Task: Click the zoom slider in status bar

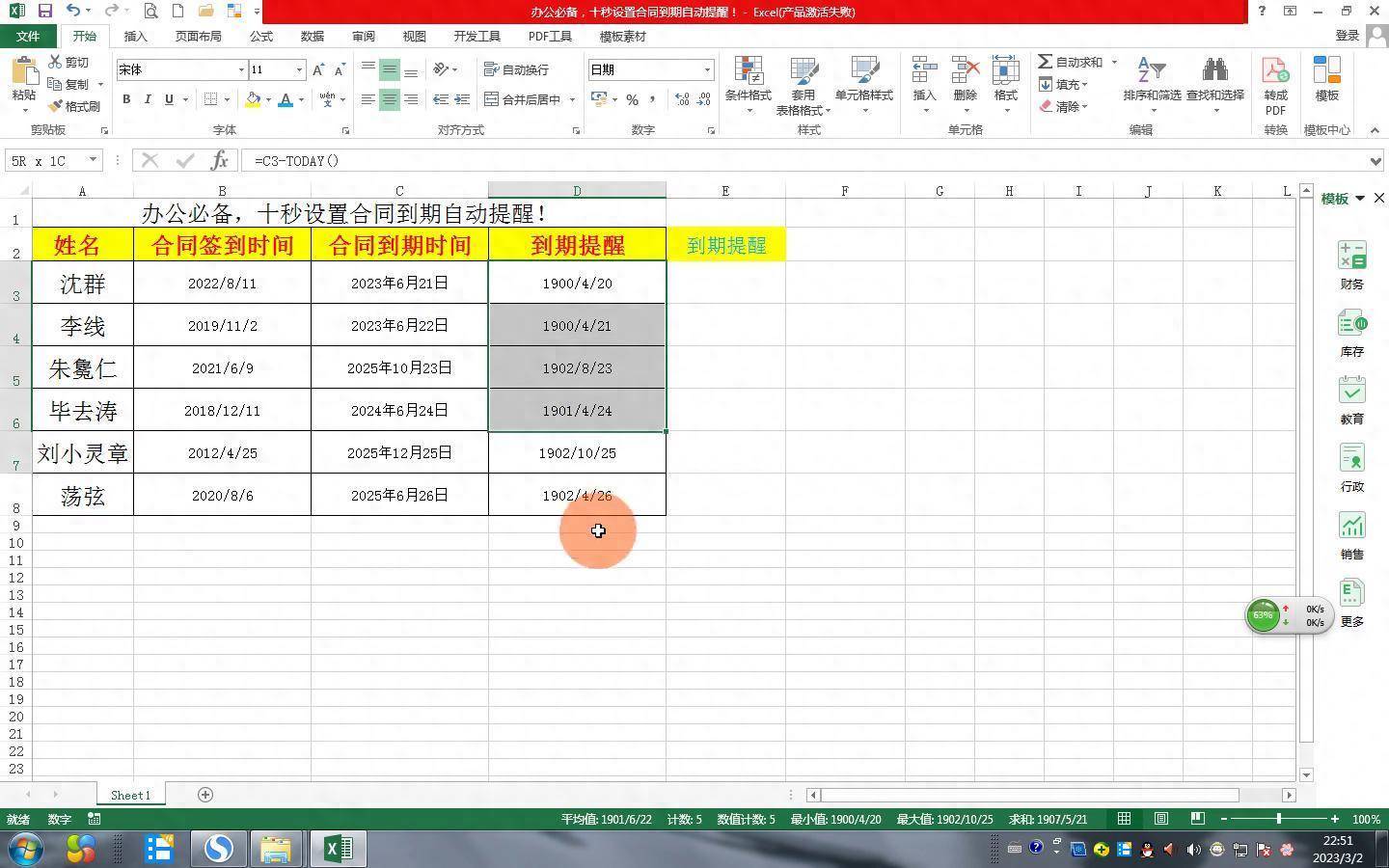Action: [1279, 819]
